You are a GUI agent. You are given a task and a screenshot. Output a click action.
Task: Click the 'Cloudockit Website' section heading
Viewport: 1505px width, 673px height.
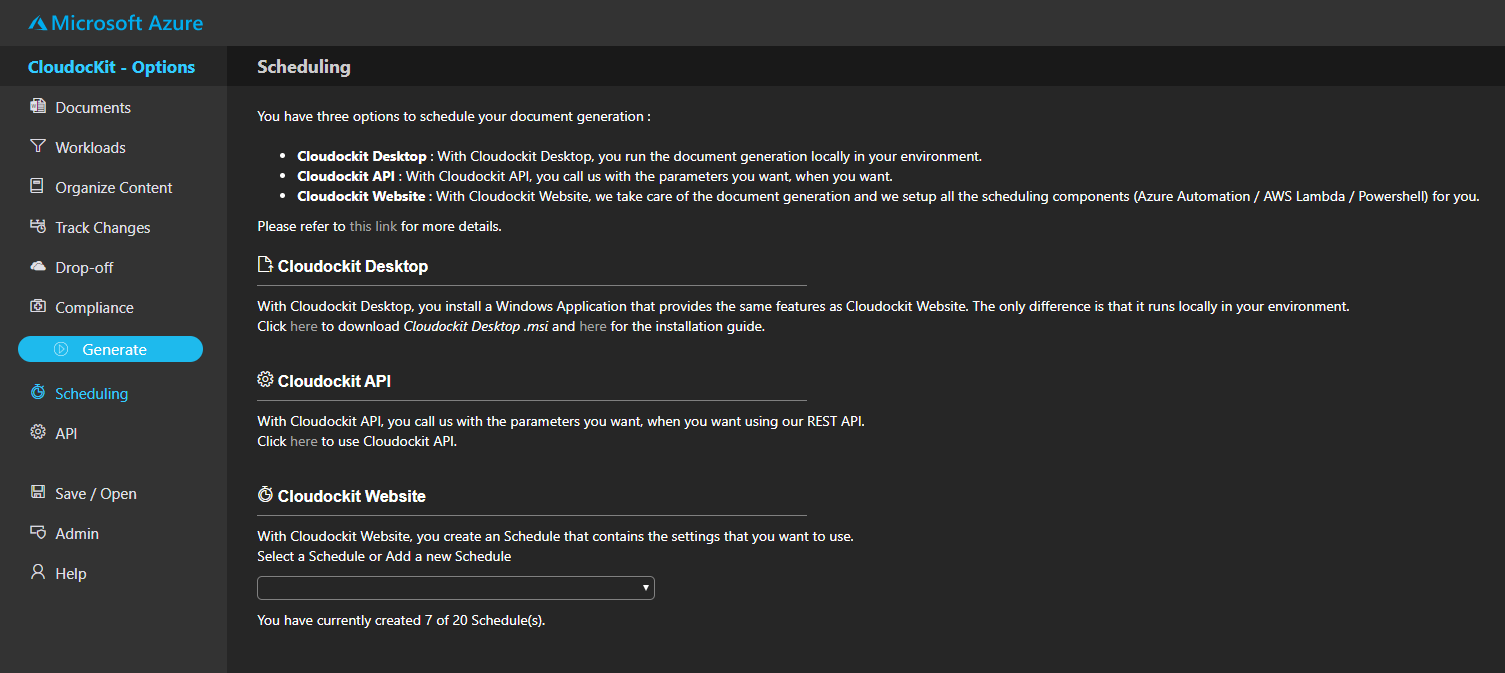(x=352, y=496)
